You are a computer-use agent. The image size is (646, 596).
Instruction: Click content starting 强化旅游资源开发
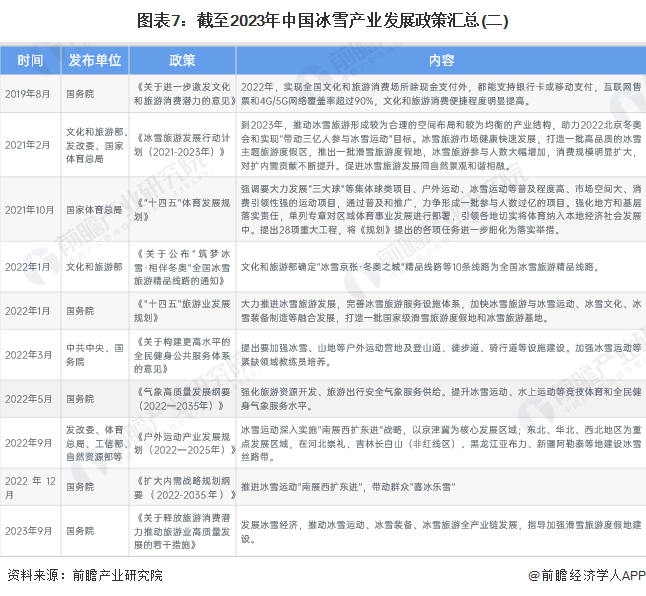pyautogui.click(x=441, y=399)
